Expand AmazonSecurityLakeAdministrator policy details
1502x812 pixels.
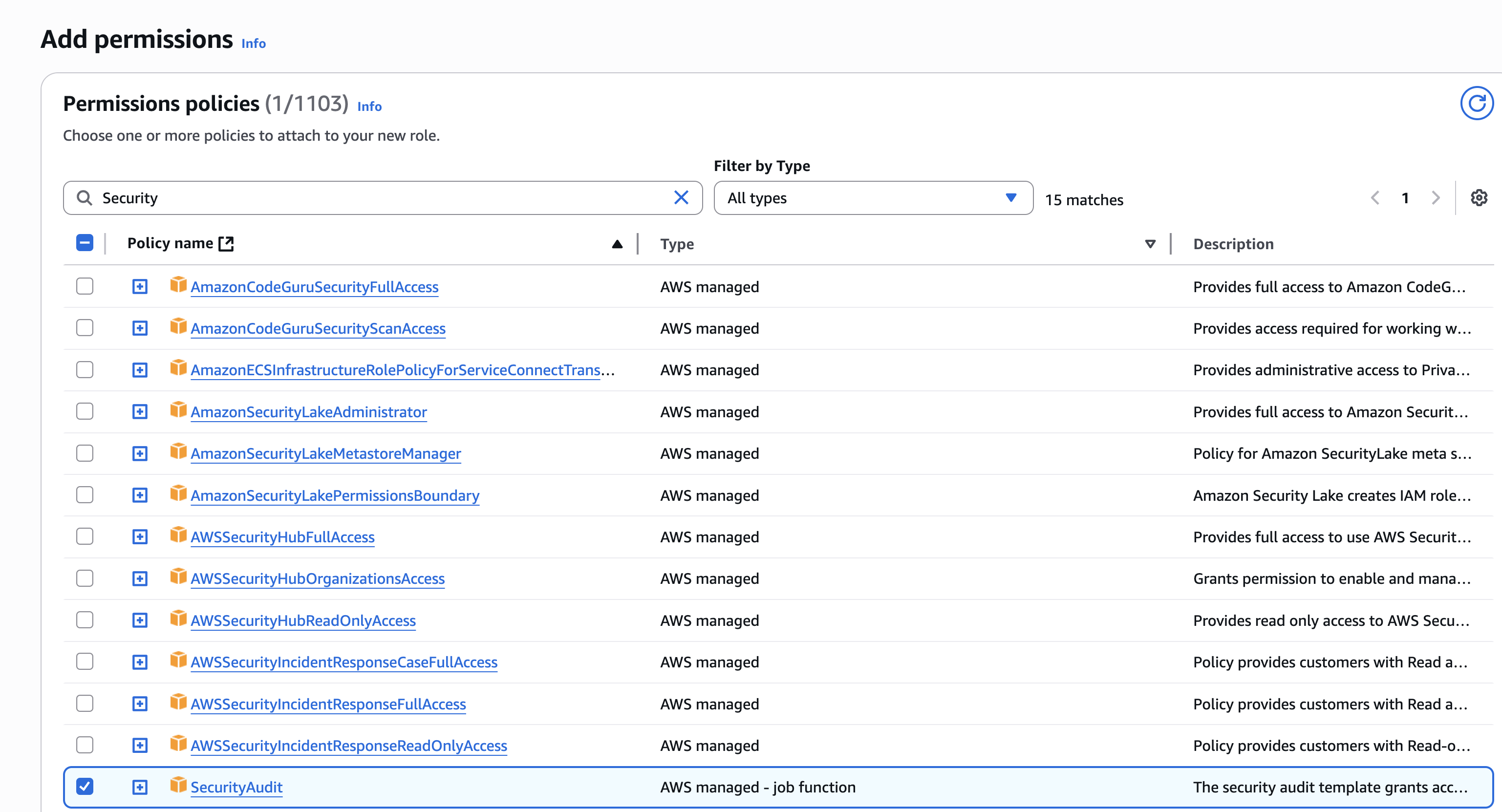click(140, 411)
